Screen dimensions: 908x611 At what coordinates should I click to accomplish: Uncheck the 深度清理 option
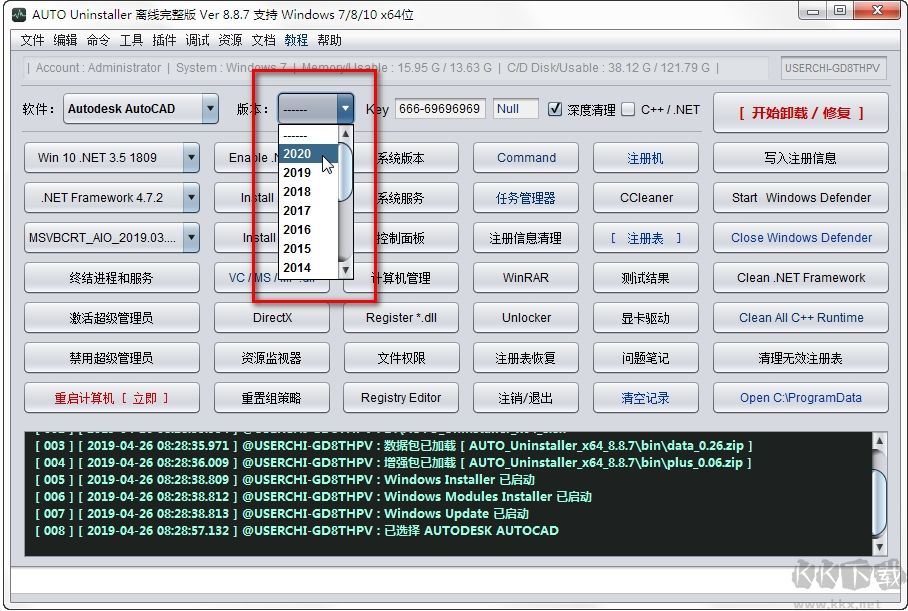(556, 109)
